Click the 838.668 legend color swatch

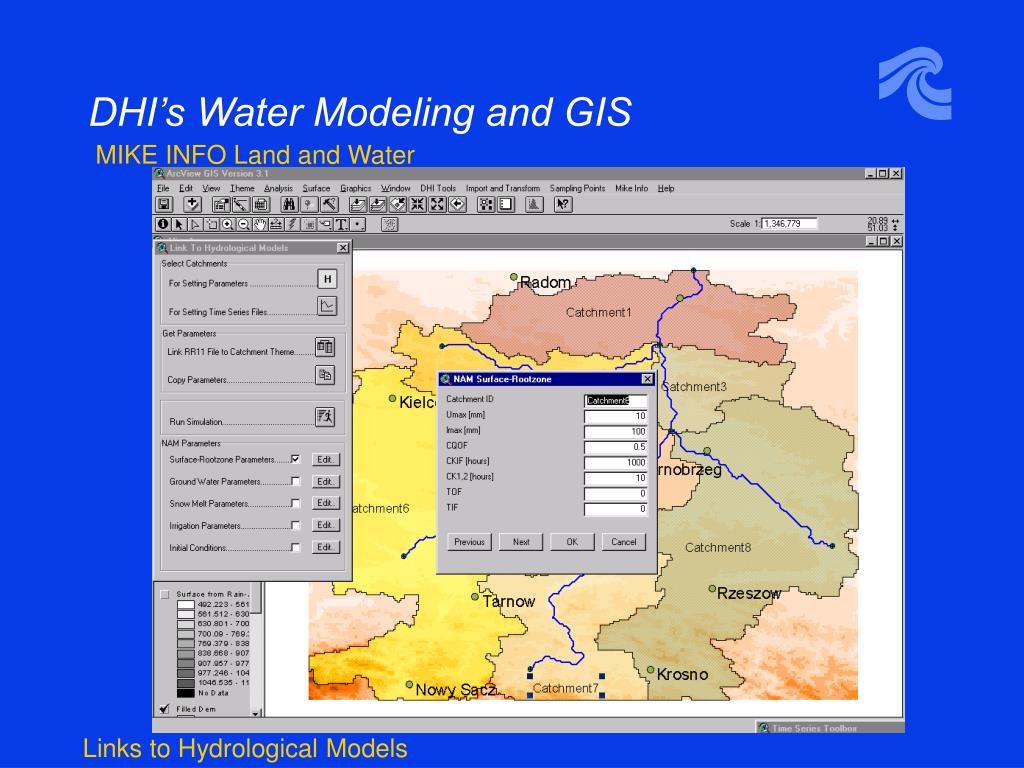[185, 654]
